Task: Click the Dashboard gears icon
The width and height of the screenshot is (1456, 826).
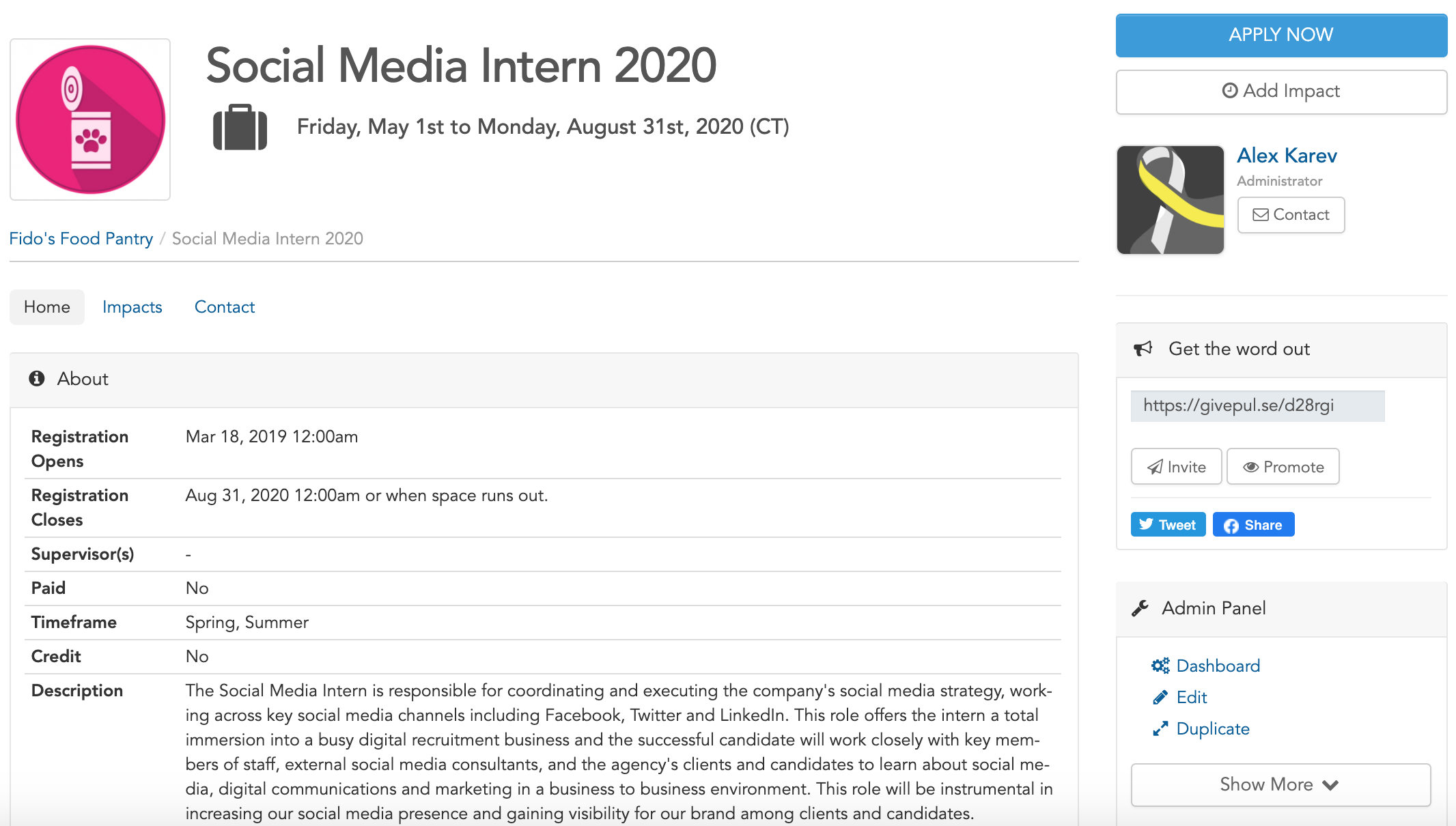Action: pyautogui.click(x=1160, y=666)
